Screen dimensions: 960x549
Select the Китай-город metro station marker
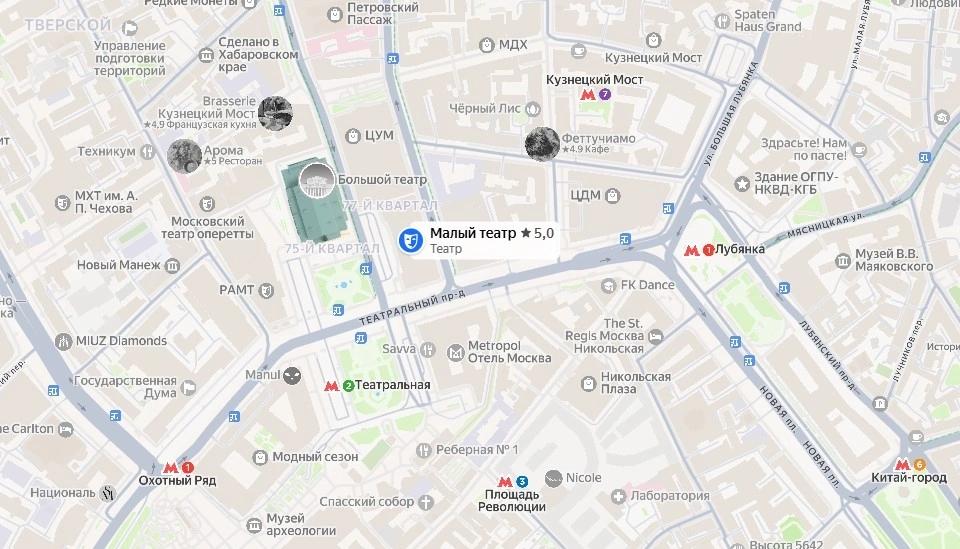tap(910, 465)
